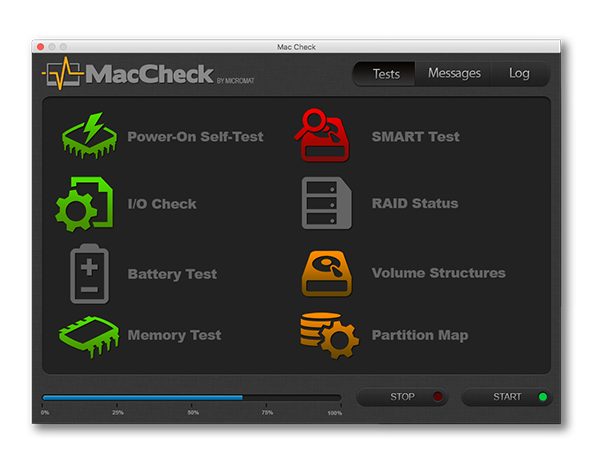Click the "Mac Check" window title
The image size is (600, 476).
(296, 47)
